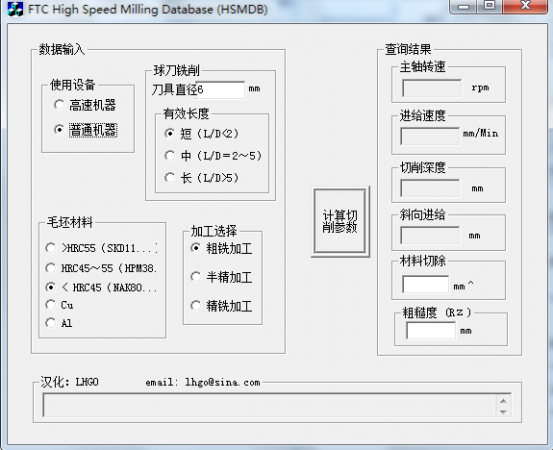The width and height of the screenshot is (553, 450).
Task: Click the HSMDB application icon in title bar
Action: 15,9
